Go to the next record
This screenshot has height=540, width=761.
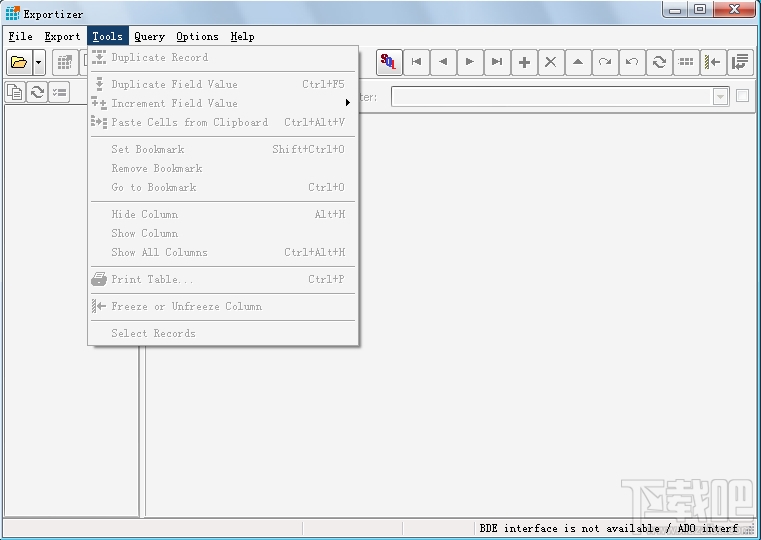tap(470, 62)
